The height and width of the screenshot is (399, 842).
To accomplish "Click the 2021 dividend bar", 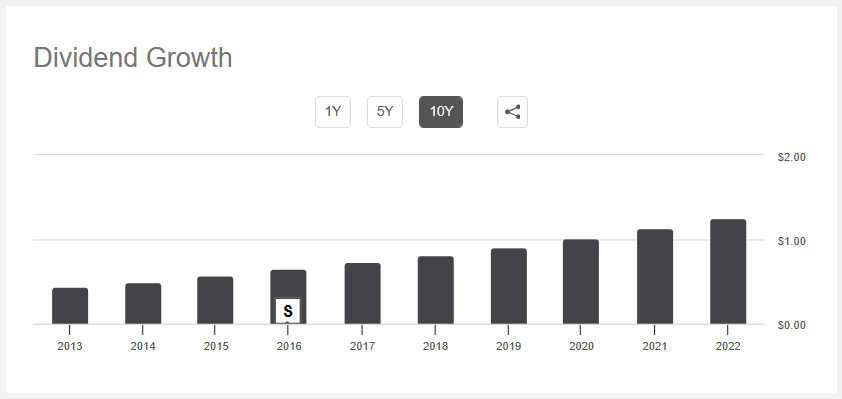I will tap(655, 277).
